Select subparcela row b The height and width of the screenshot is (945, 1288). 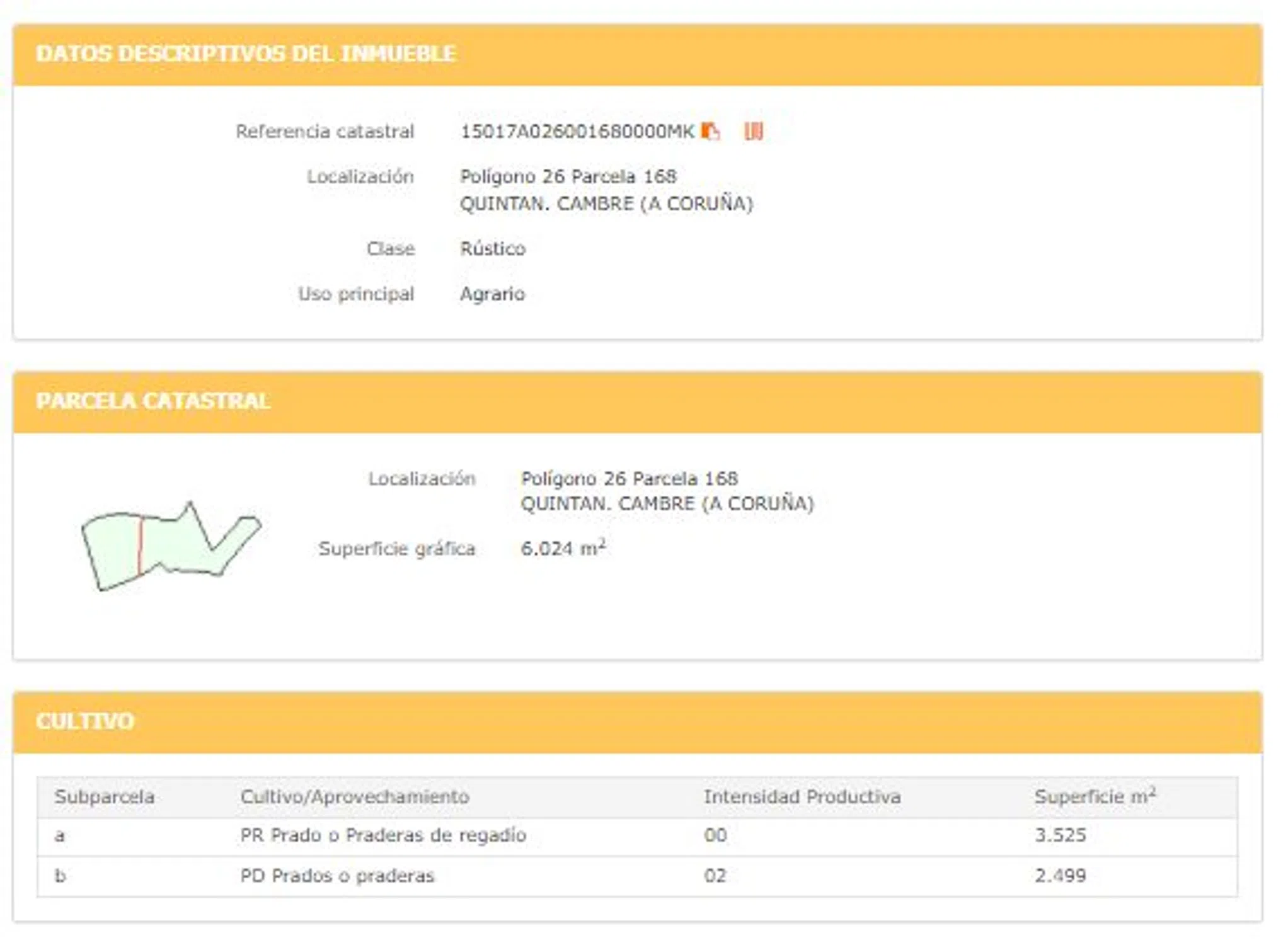click(x=60, y=876)
